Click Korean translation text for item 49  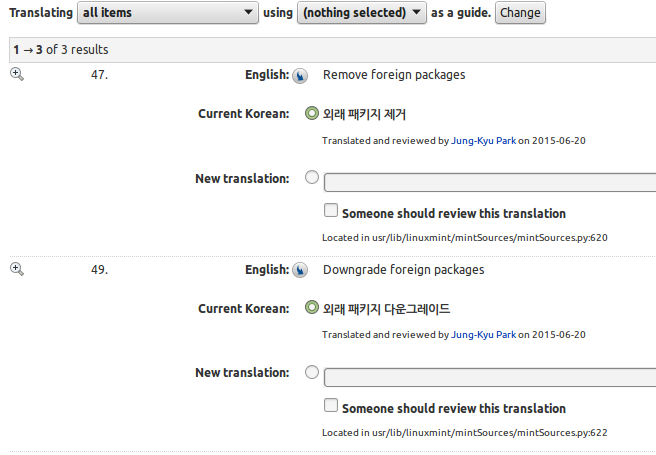(386, 309)
